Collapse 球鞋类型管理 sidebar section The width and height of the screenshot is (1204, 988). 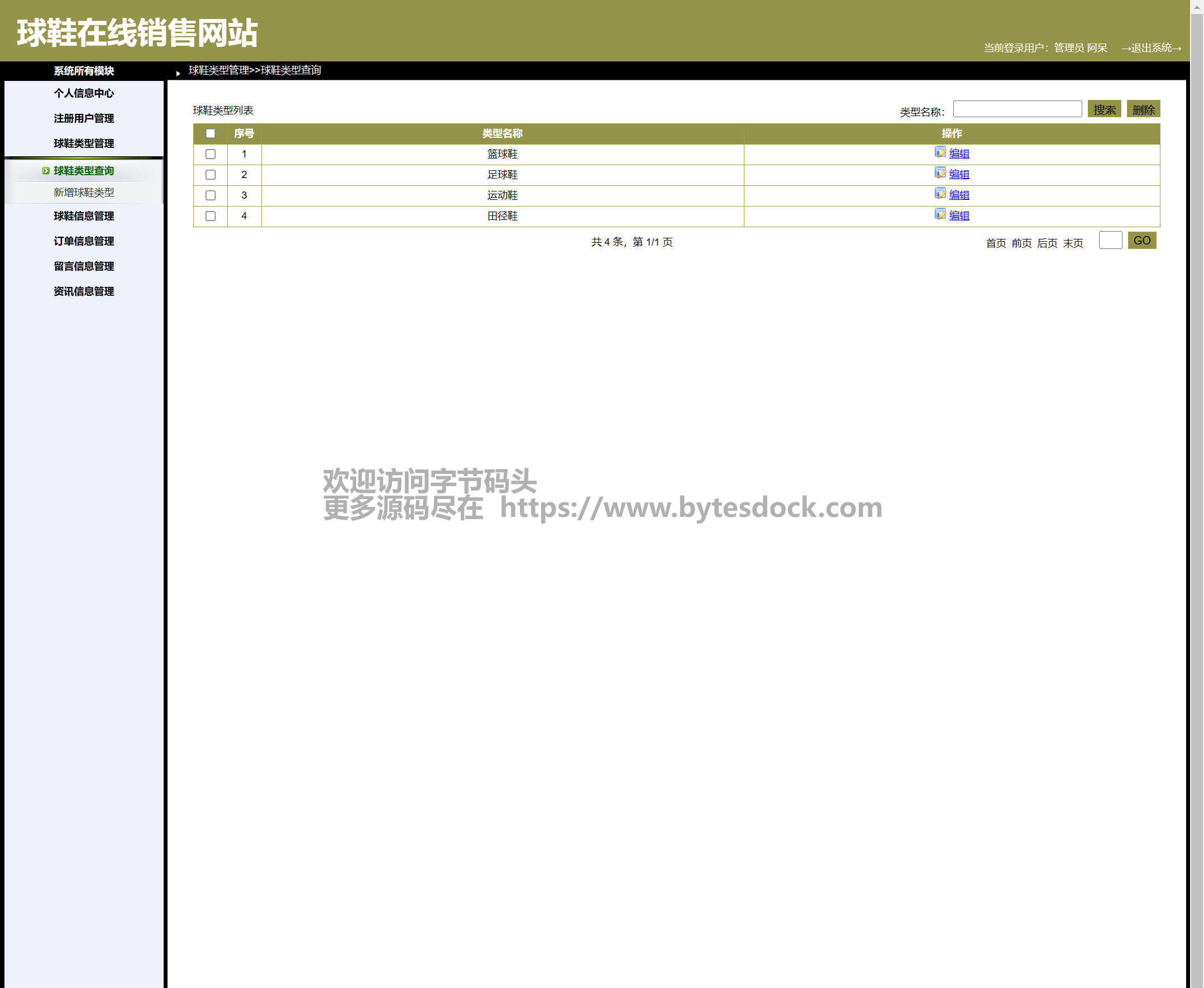pos(84,143)
